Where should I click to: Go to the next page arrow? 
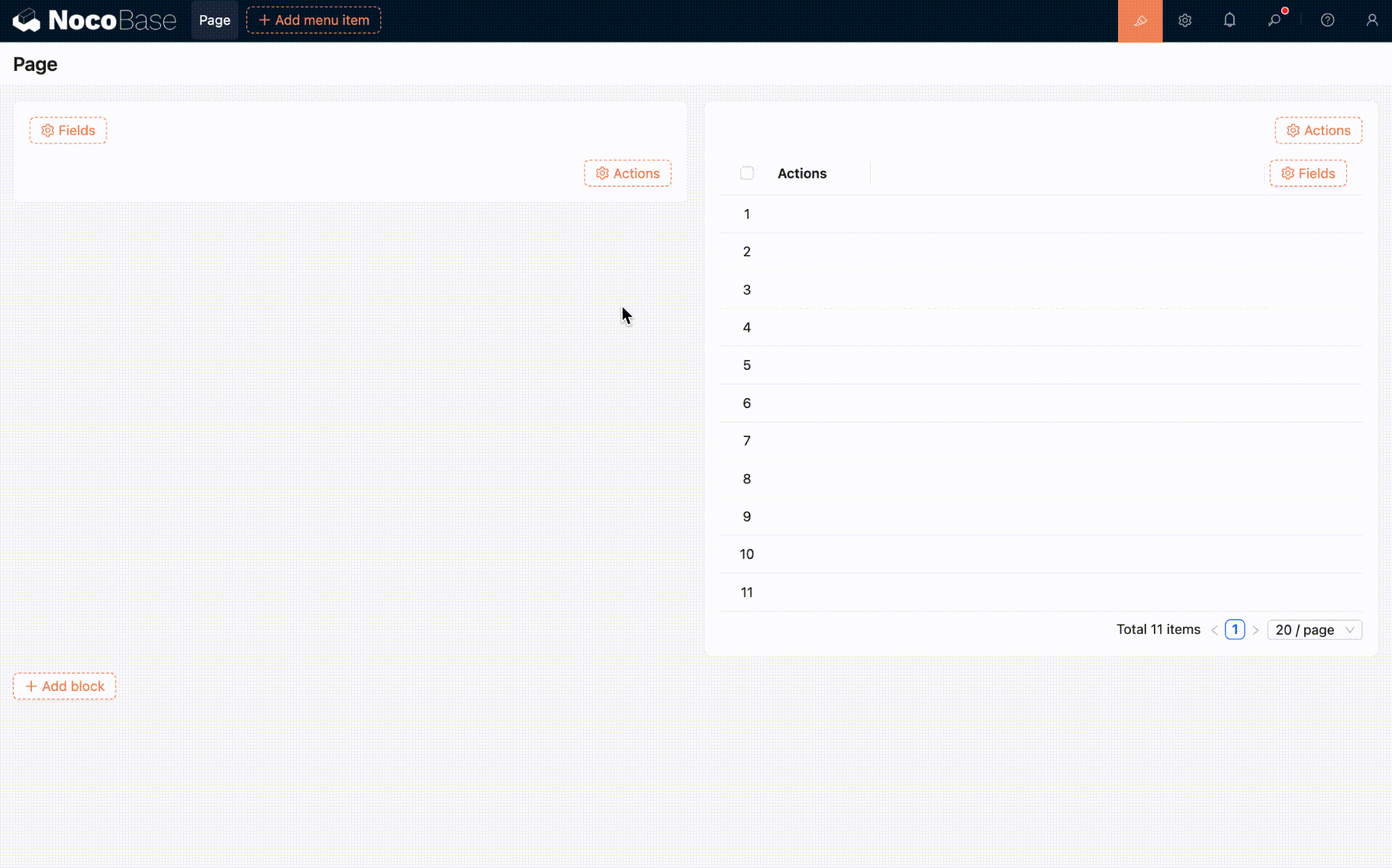pyautogui.click(x=1255, y=630)
